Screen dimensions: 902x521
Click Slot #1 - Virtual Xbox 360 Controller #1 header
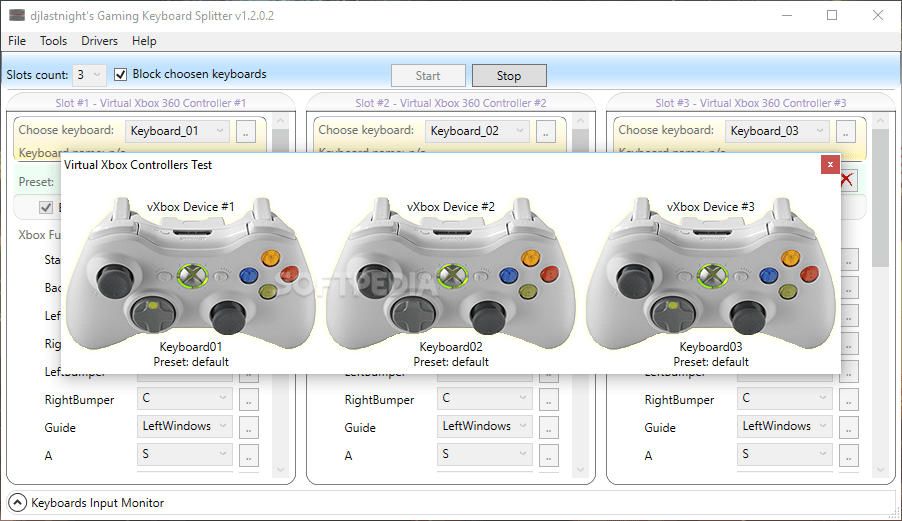coord(151,103)
